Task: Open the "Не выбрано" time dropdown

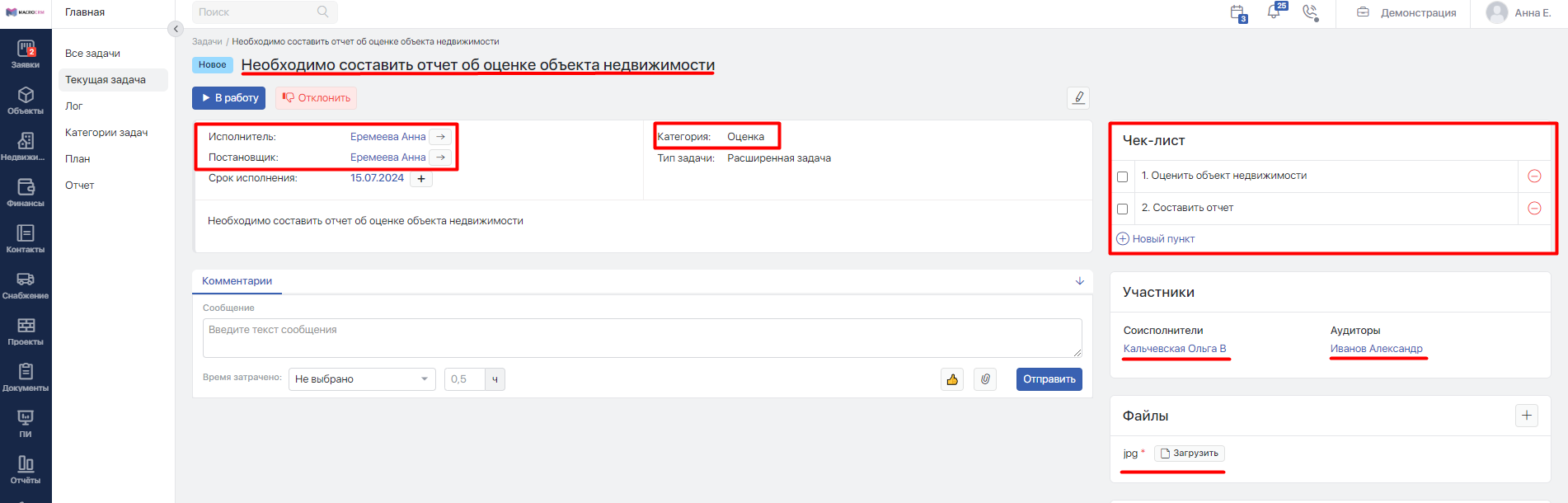Action: pos(363,379)
